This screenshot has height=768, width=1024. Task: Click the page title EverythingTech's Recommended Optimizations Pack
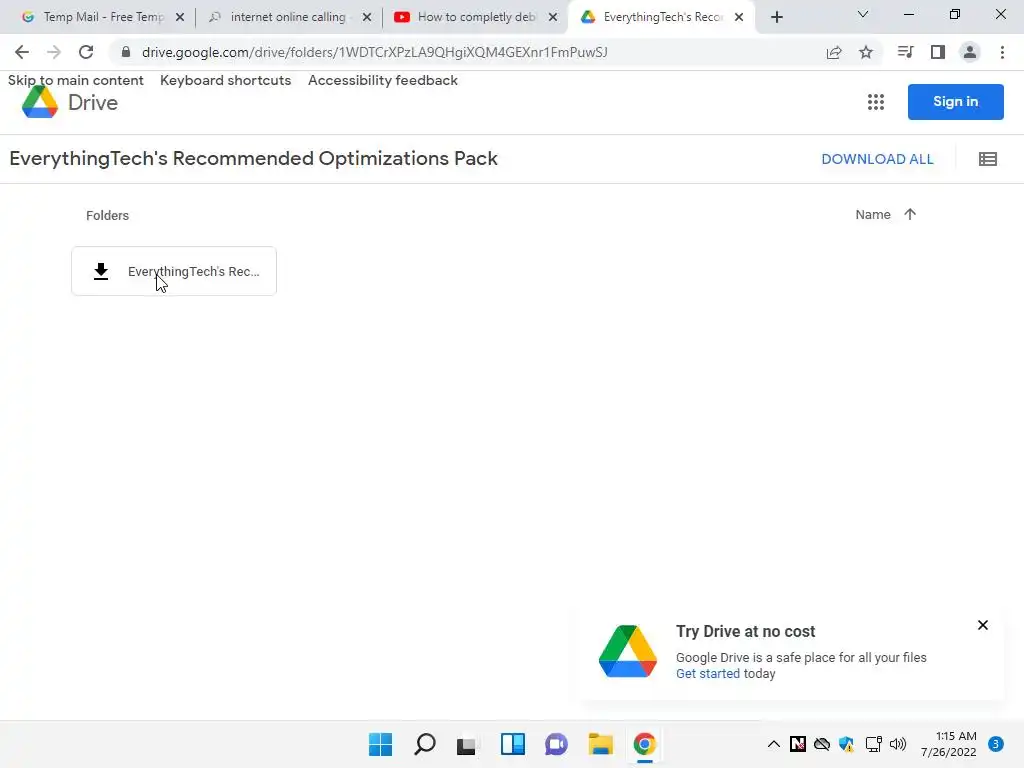253,159
